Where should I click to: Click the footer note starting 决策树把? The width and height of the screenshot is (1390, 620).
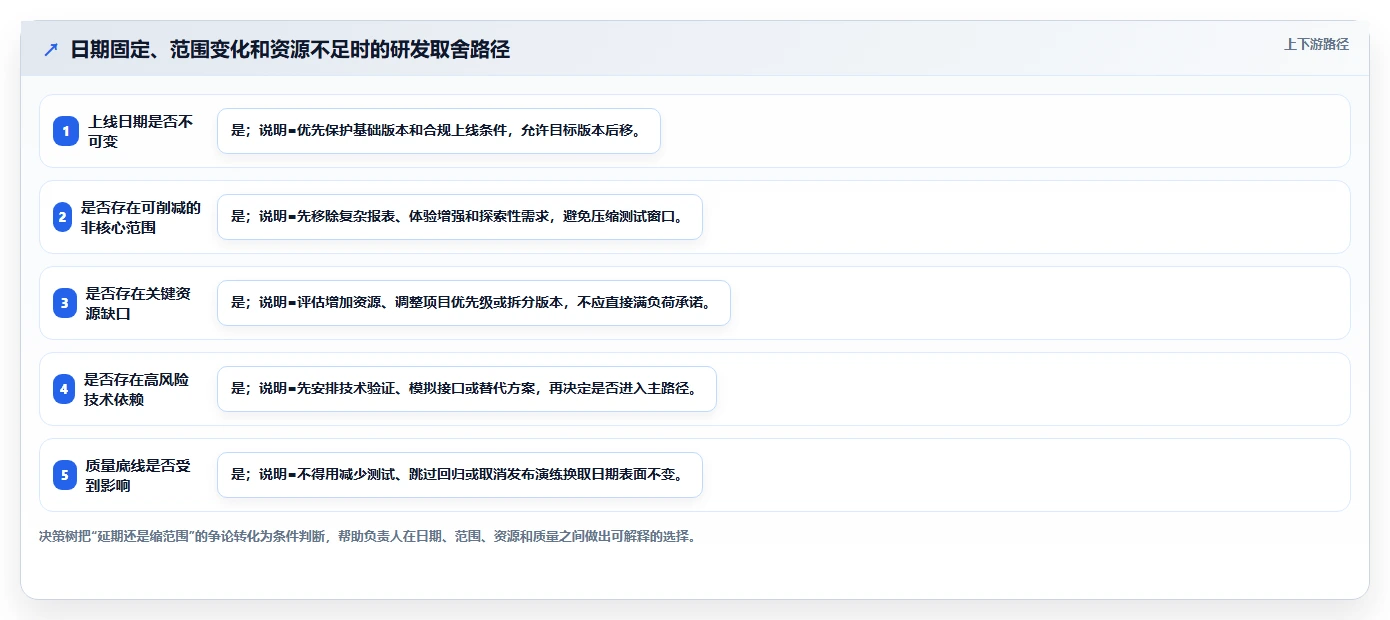tap(367, 536)
